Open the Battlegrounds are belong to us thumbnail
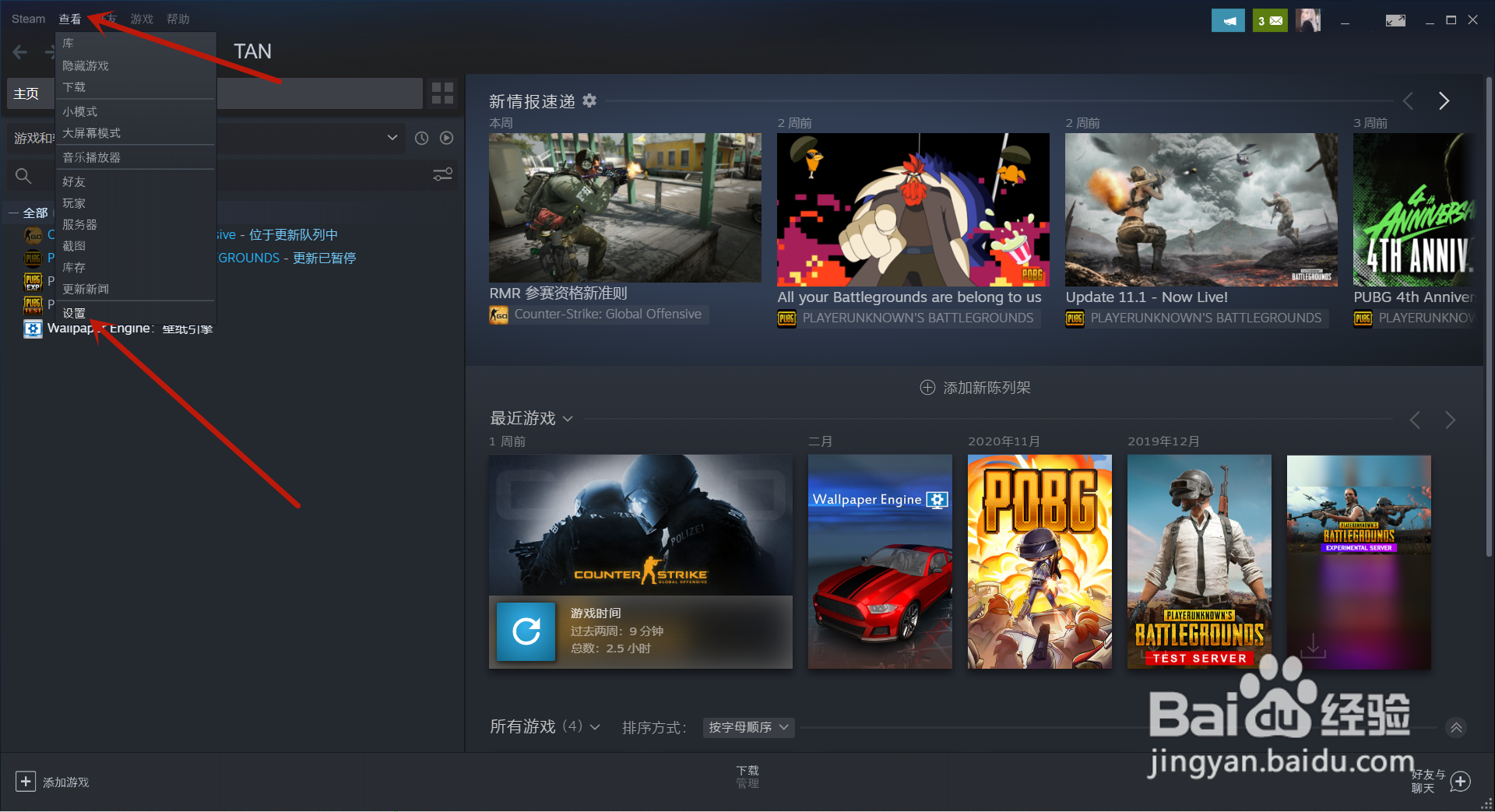This screenshot has height=812, width=1495. tap(913, 209)
